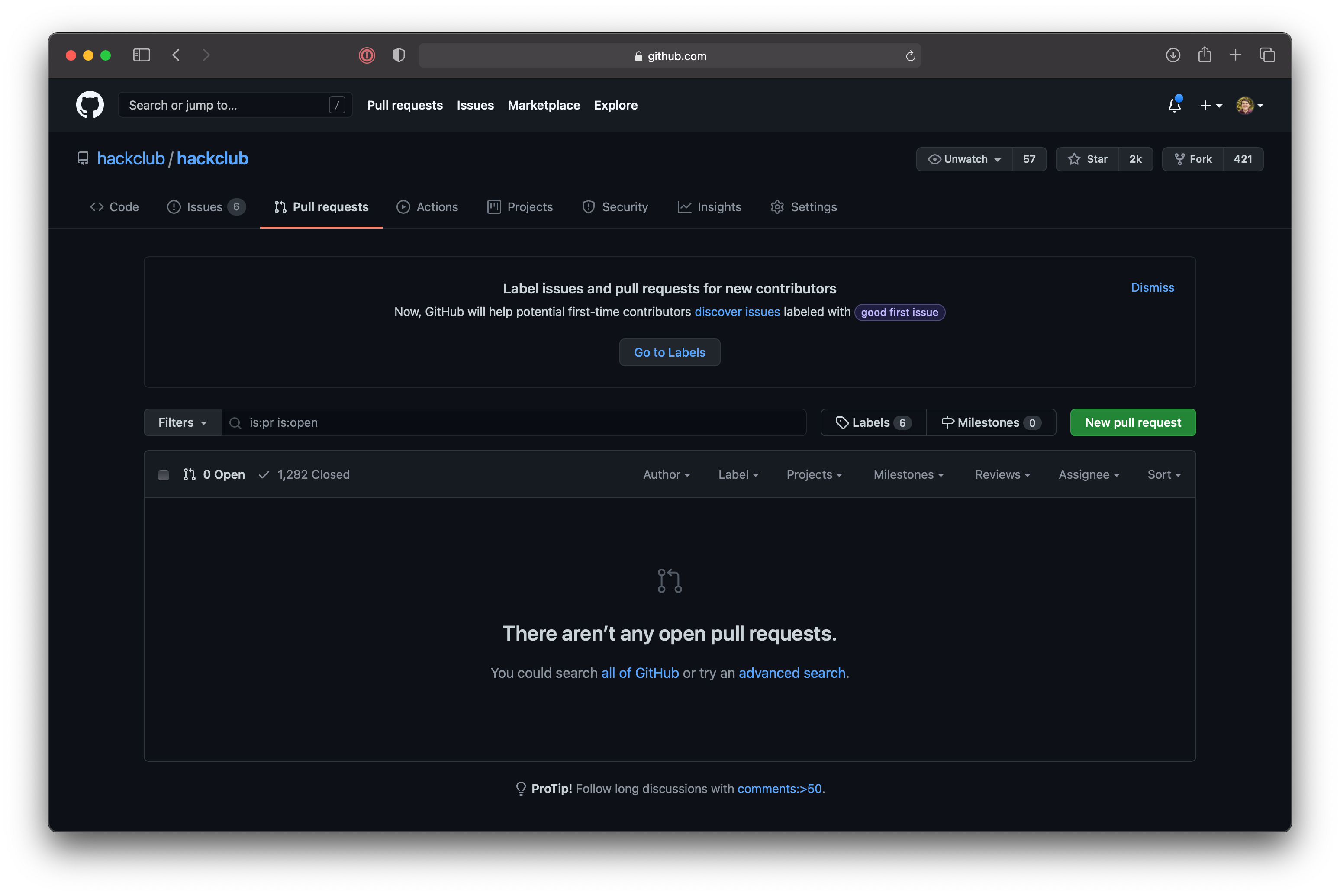This screenshot has height=896, width=1340.
Task: Click the Go to Labels button
Action: pyautogui.click(x=670, y=352)
